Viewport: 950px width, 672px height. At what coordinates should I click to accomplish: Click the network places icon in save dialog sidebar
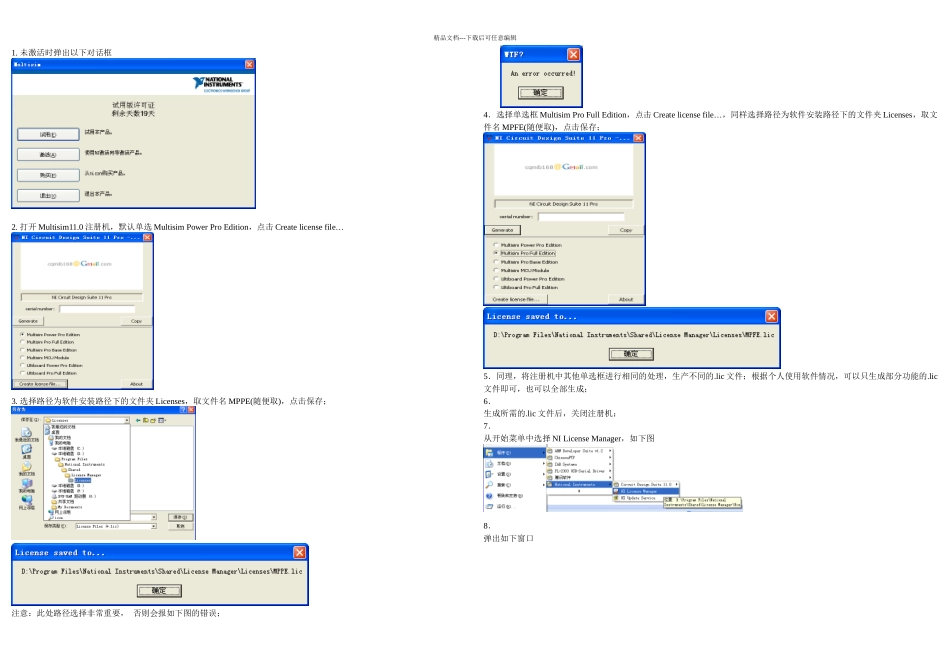pos(26,502)
